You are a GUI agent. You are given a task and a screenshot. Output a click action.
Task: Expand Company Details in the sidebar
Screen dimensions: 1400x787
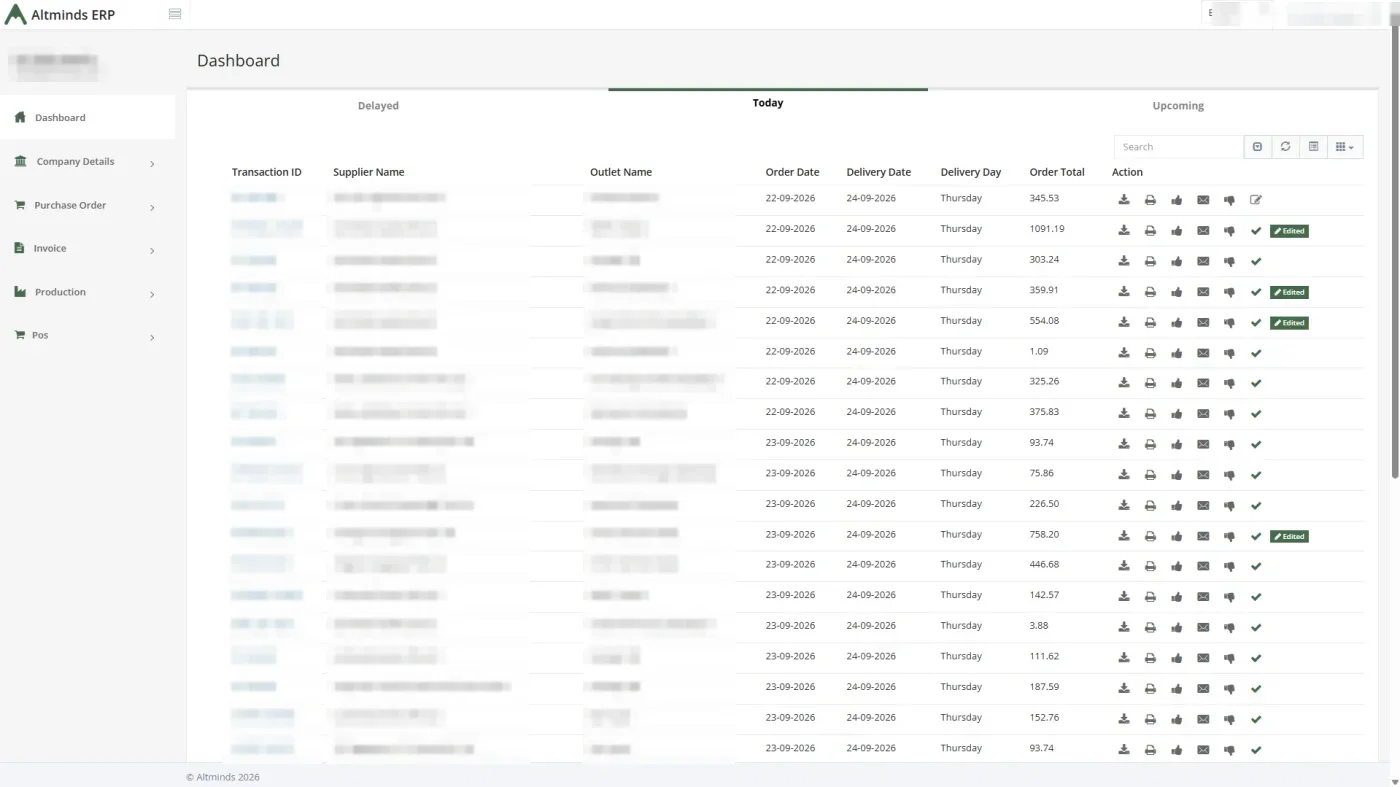(87, 162)
